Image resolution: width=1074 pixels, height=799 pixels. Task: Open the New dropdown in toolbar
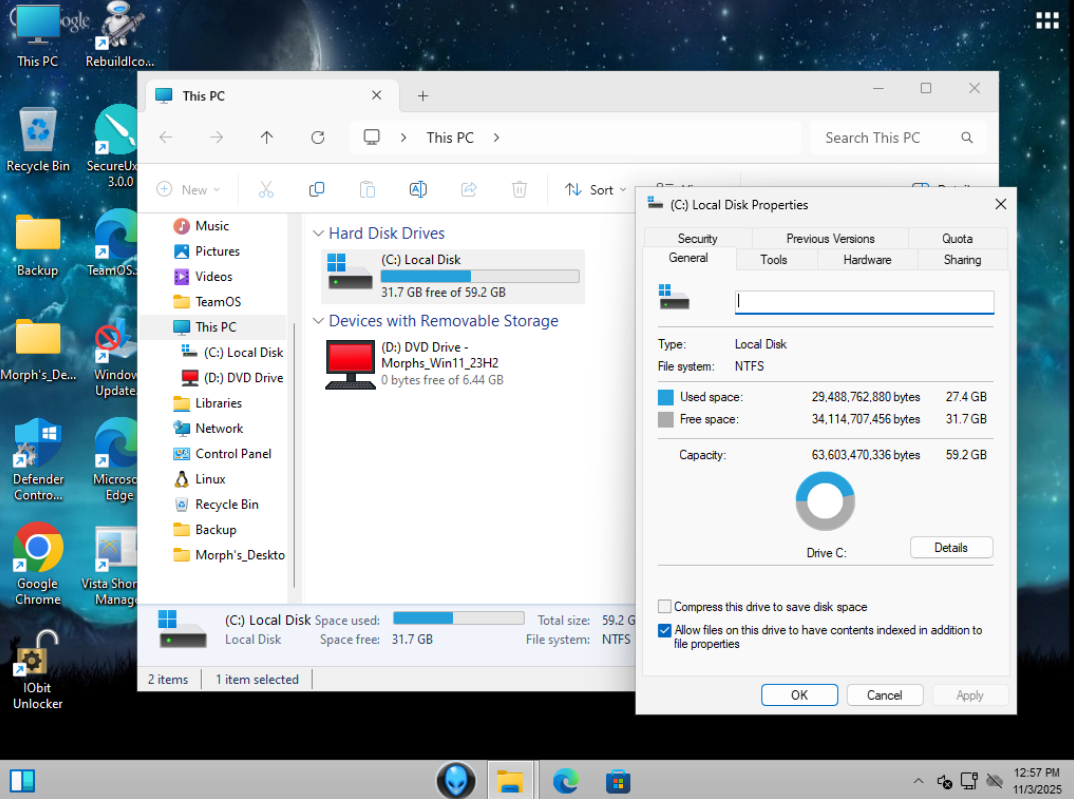(189, 189)
